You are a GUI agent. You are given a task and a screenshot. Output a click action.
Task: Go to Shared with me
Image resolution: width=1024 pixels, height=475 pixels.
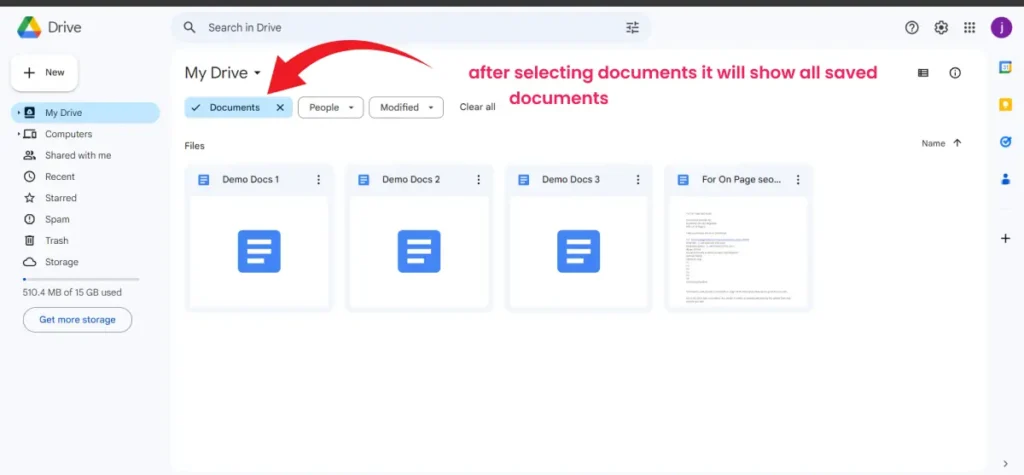pos(77,155)
